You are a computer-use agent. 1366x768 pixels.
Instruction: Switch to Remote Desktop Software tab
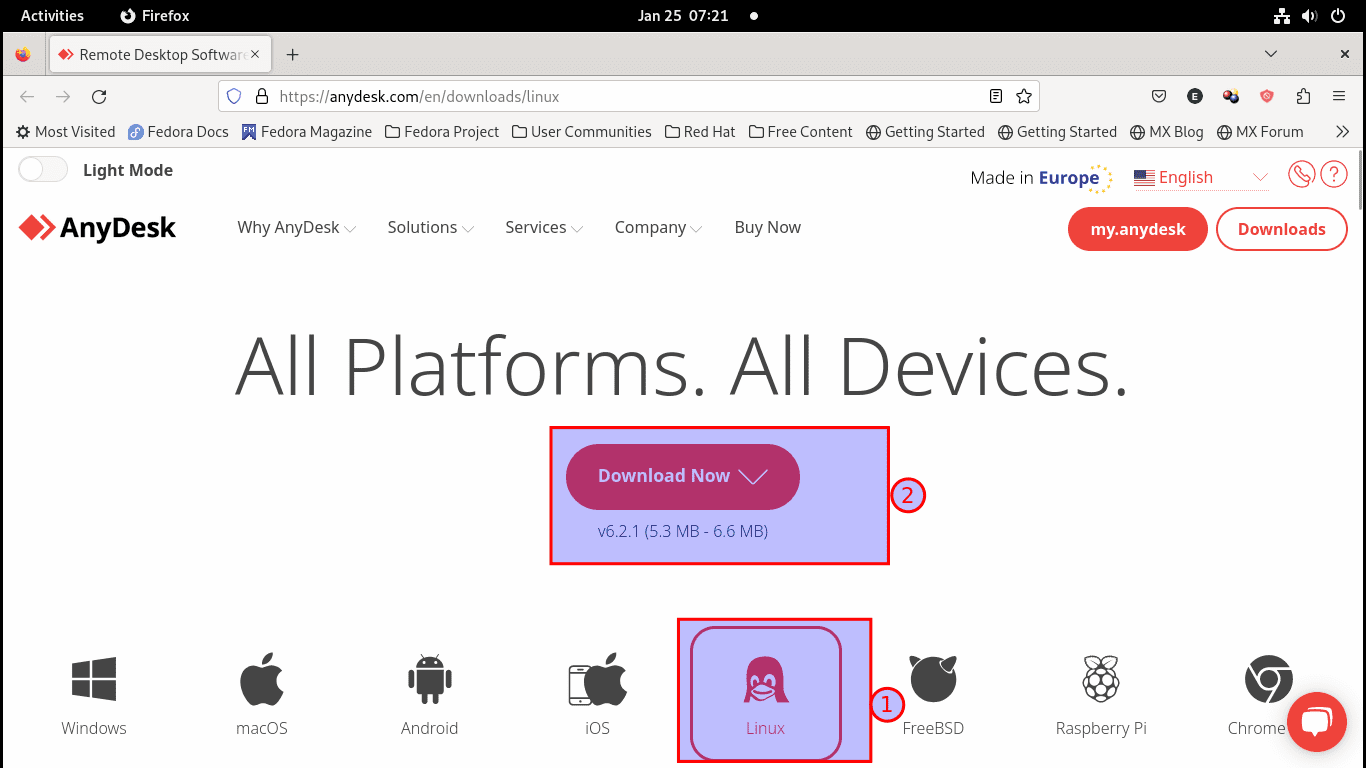pyautogui.click(x=160, y=55)
